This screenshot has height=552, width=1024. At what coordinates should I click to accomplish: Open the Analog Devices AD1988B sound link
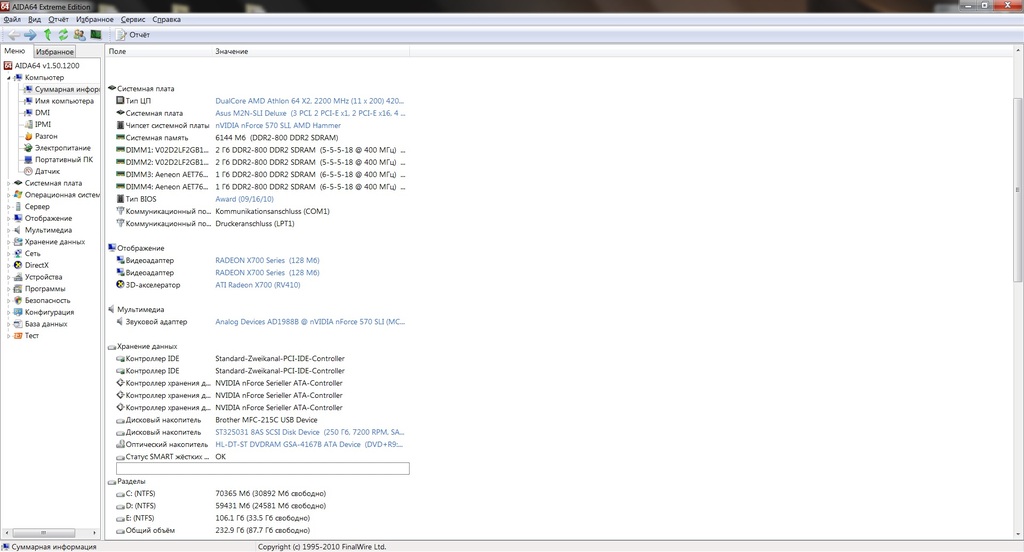click(310, 322)
